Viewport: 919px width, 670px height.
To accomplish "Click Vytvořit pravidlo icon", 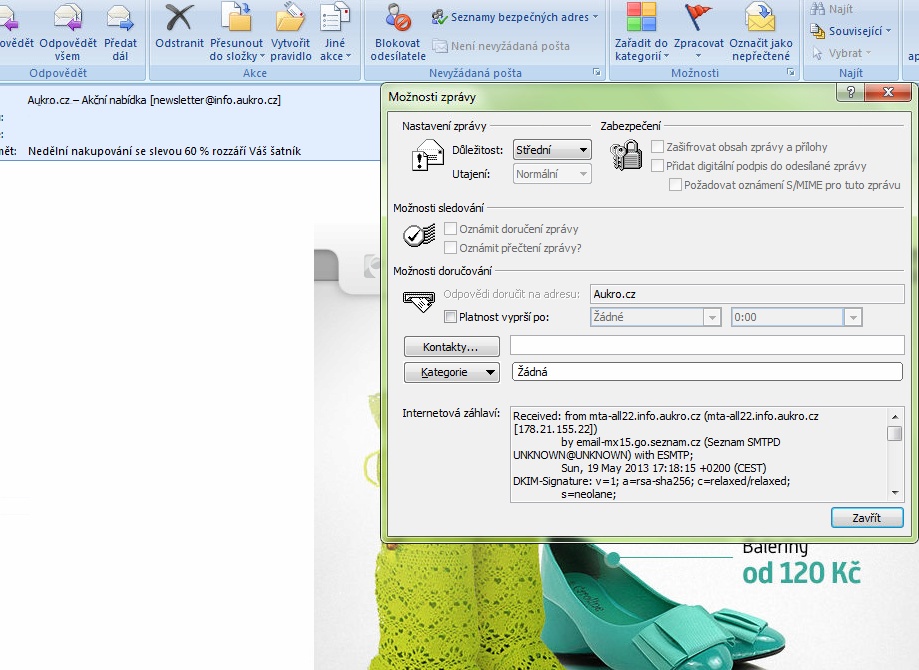I will pyautogui.click(x=290, y=19).
